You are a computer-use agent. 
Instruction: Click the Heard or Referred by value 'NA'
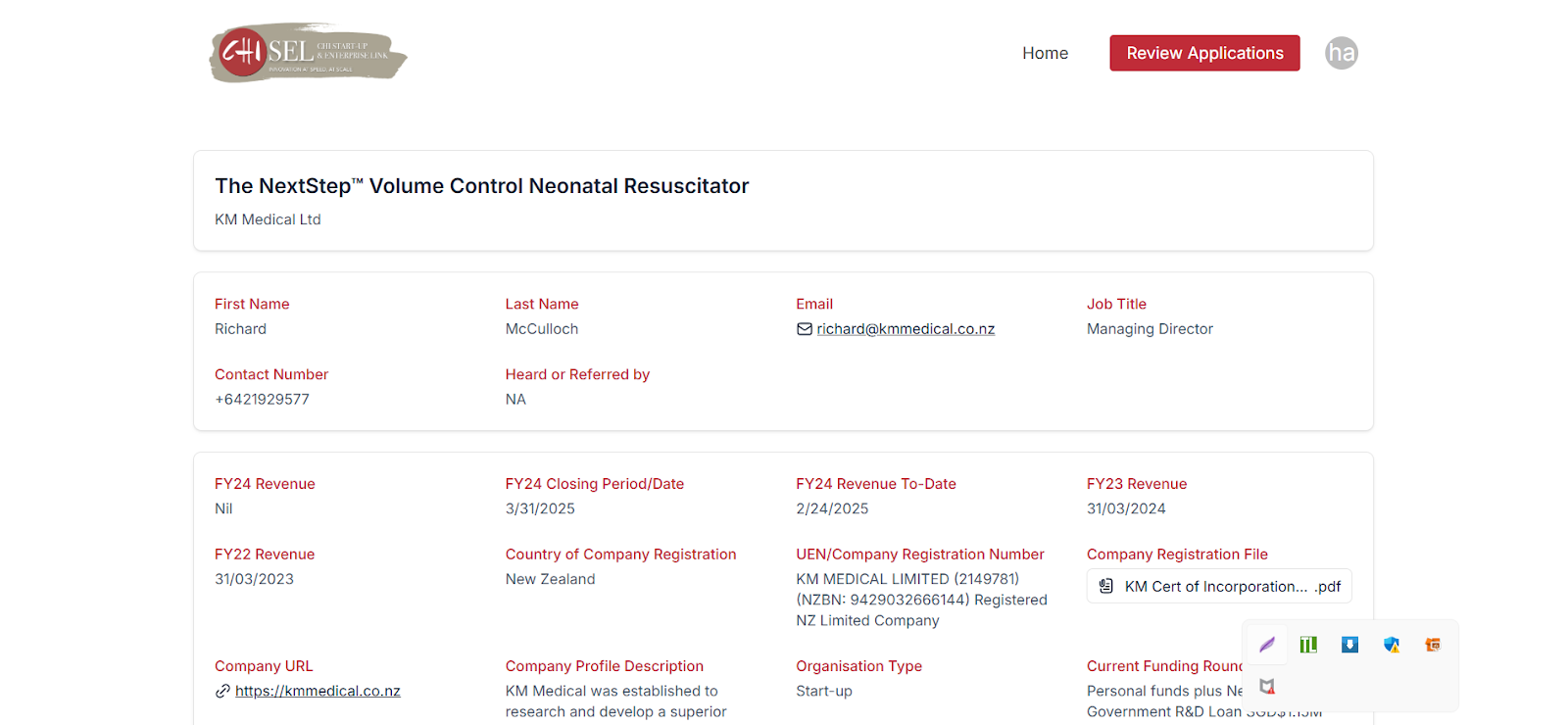point(515,400)
